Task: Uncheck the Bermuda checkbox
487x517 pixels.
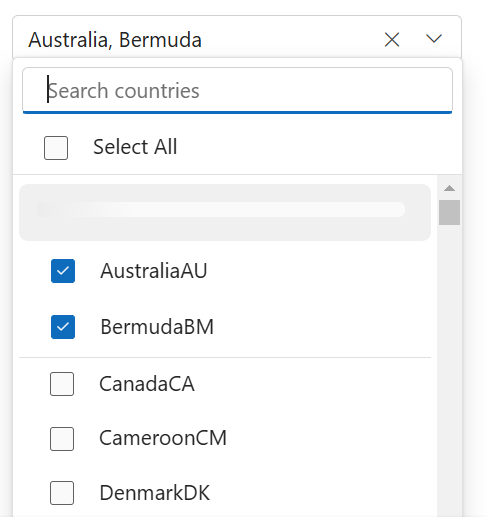Action: tap(63, 327)
